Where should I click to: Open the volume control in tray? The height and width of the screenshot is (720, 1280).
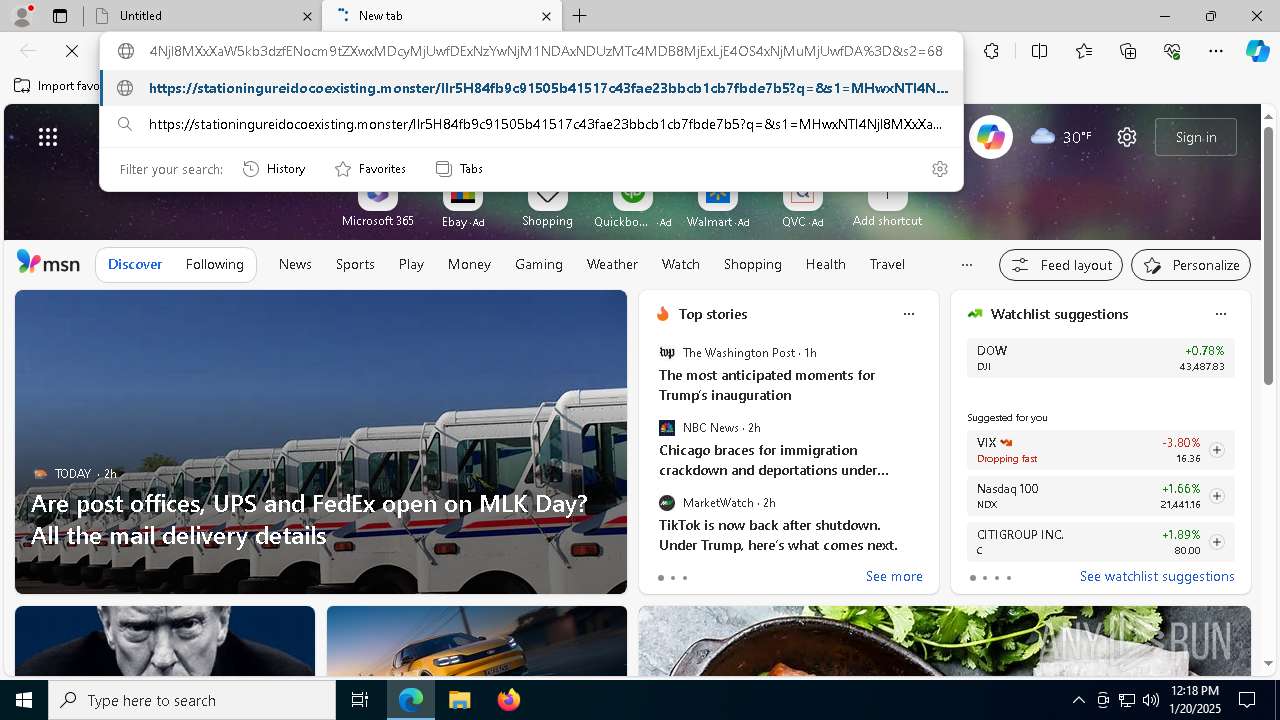click(x=1150, y=700)
